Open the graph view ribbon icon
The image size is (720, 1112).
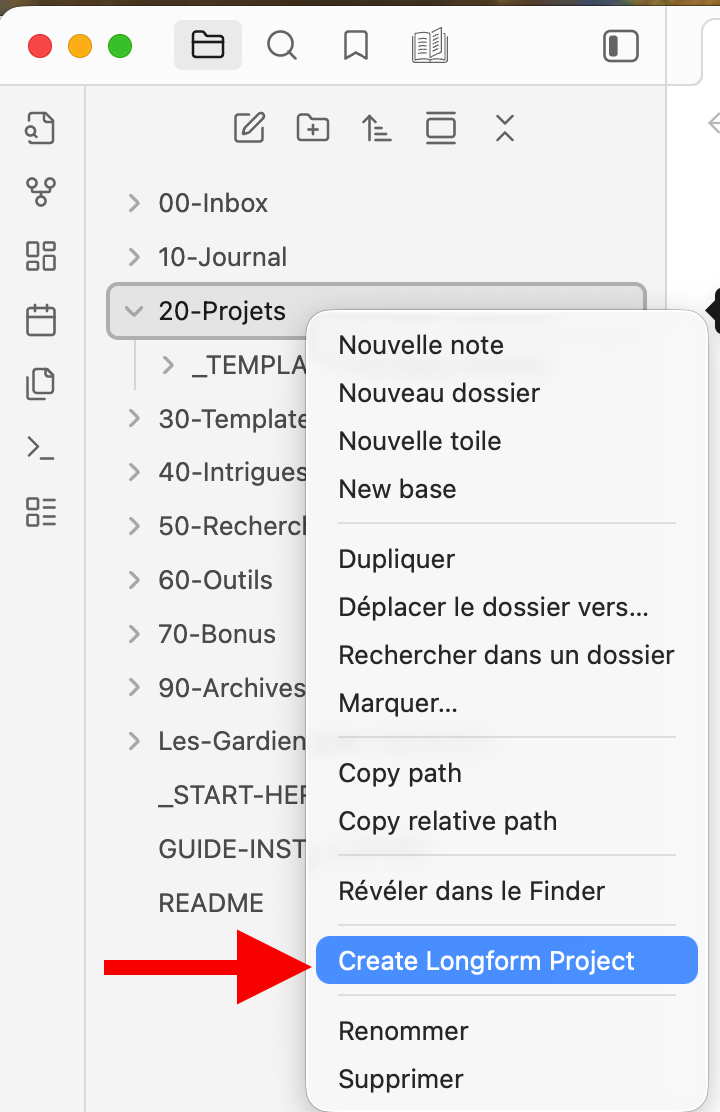pyautogui.click(x=41, y=191)
